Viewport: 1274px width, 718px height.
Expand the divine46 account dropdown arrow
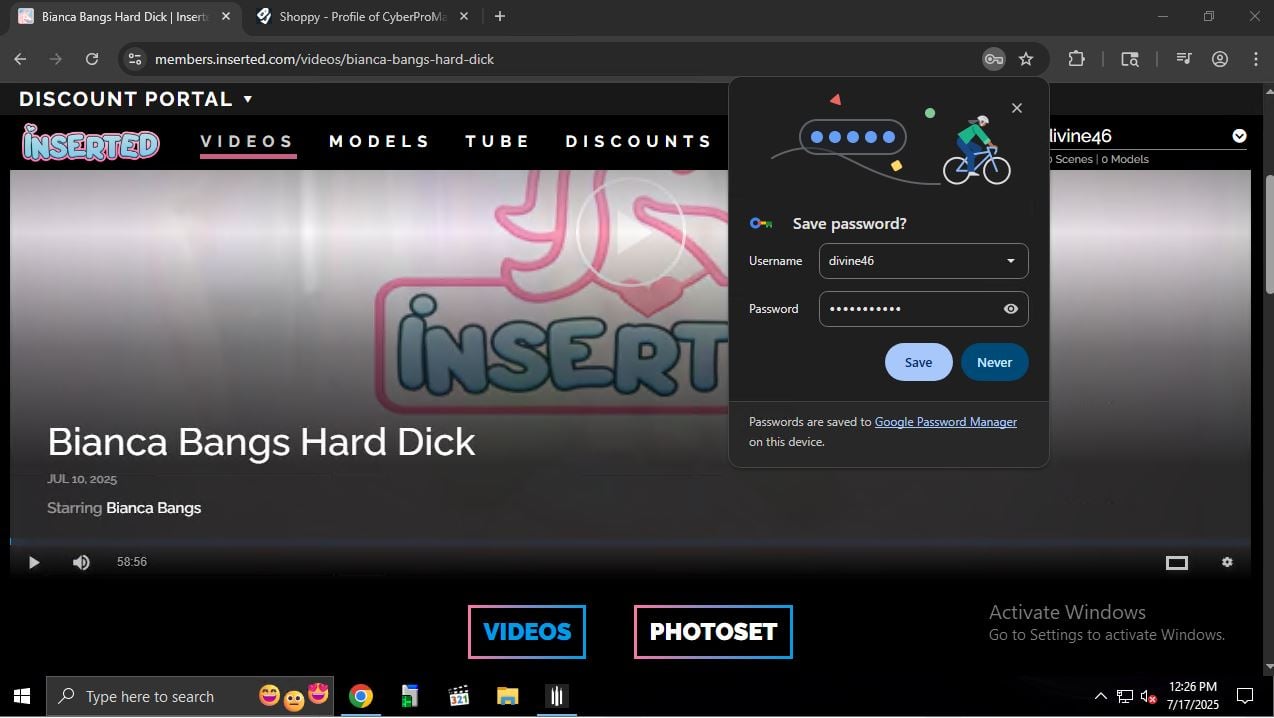tap(1239, 136)
